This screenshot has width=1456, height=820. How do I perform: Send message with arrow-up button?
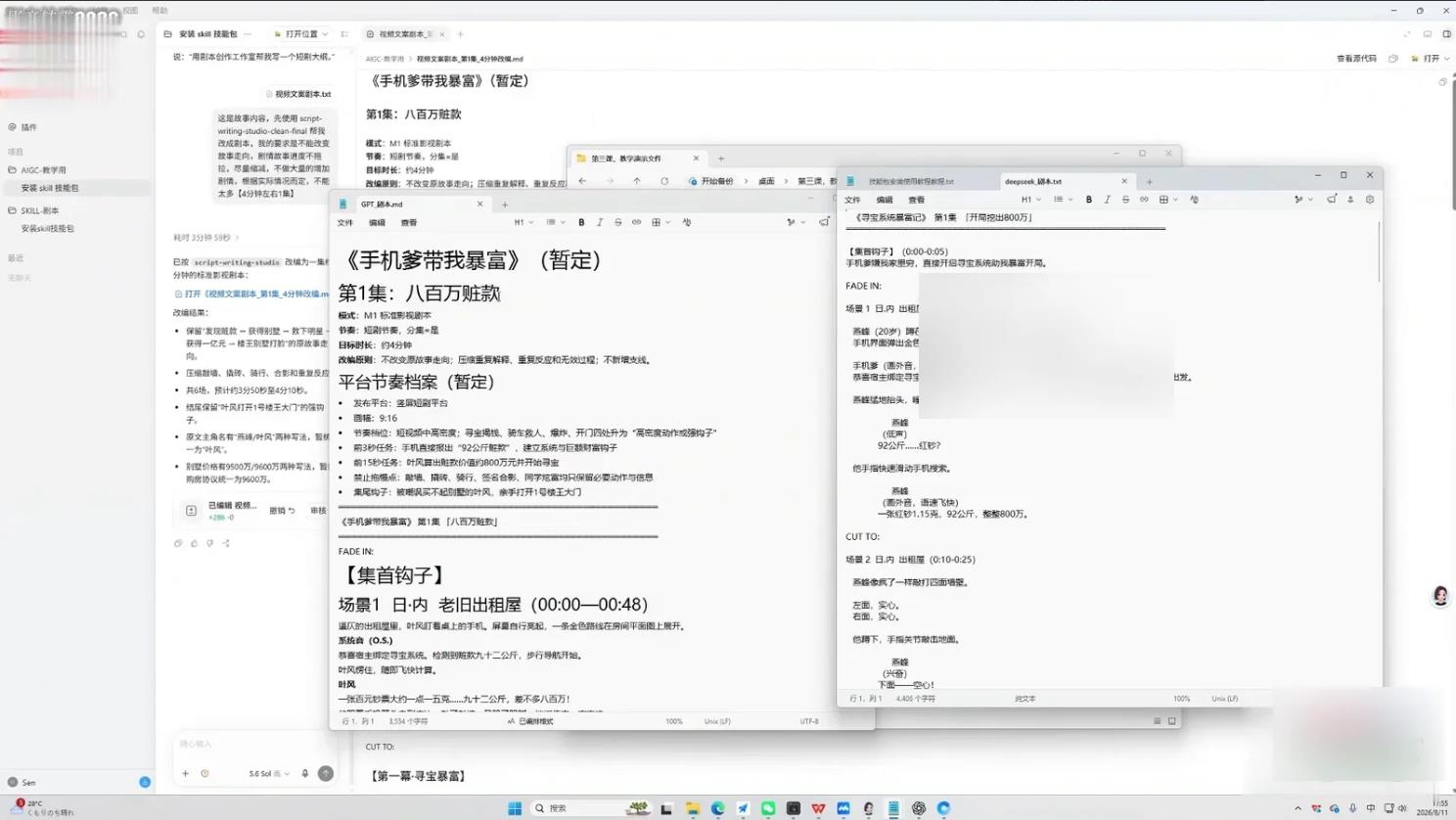[x=326, y=773]
